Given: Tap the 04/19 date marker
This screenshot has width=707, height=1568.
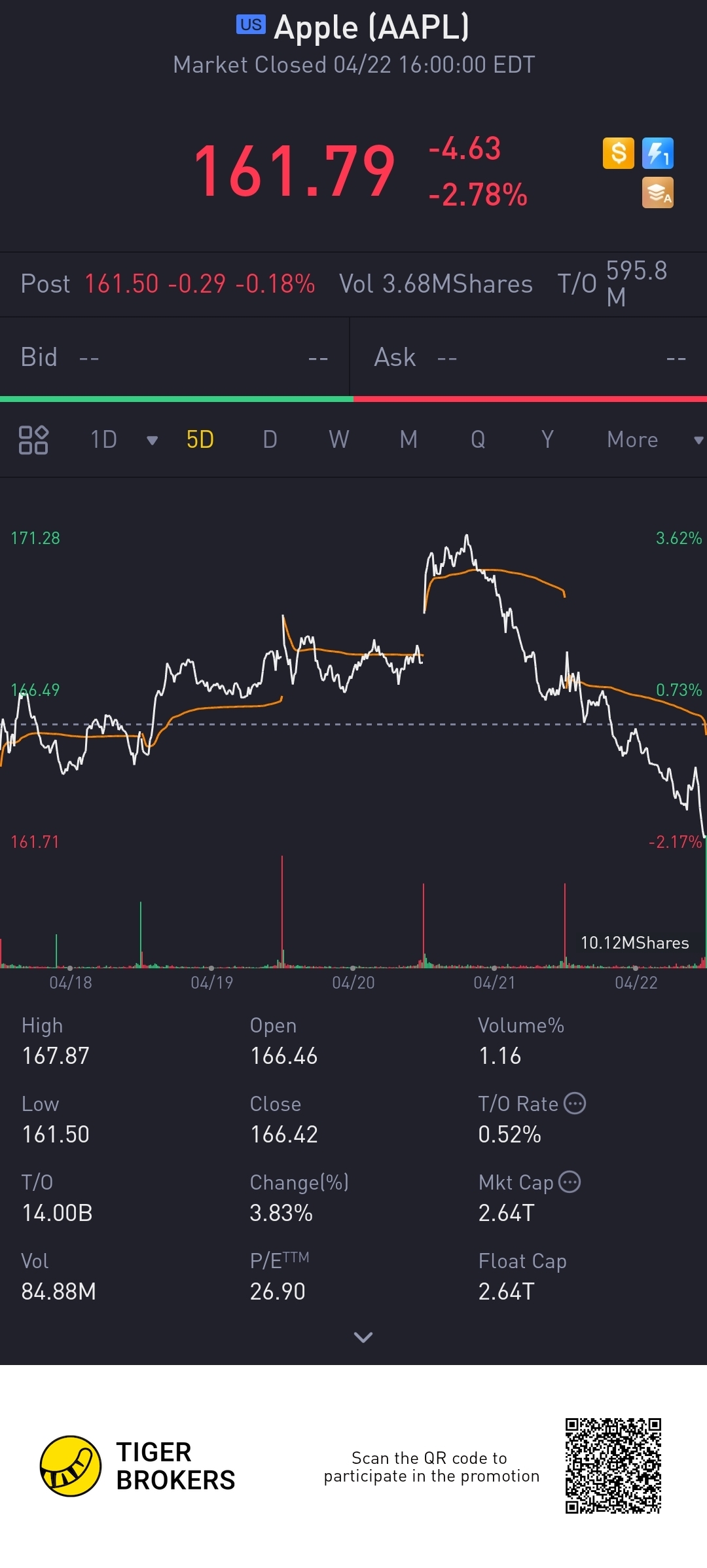Looking at the screenshot, I should tap(212, 982).
